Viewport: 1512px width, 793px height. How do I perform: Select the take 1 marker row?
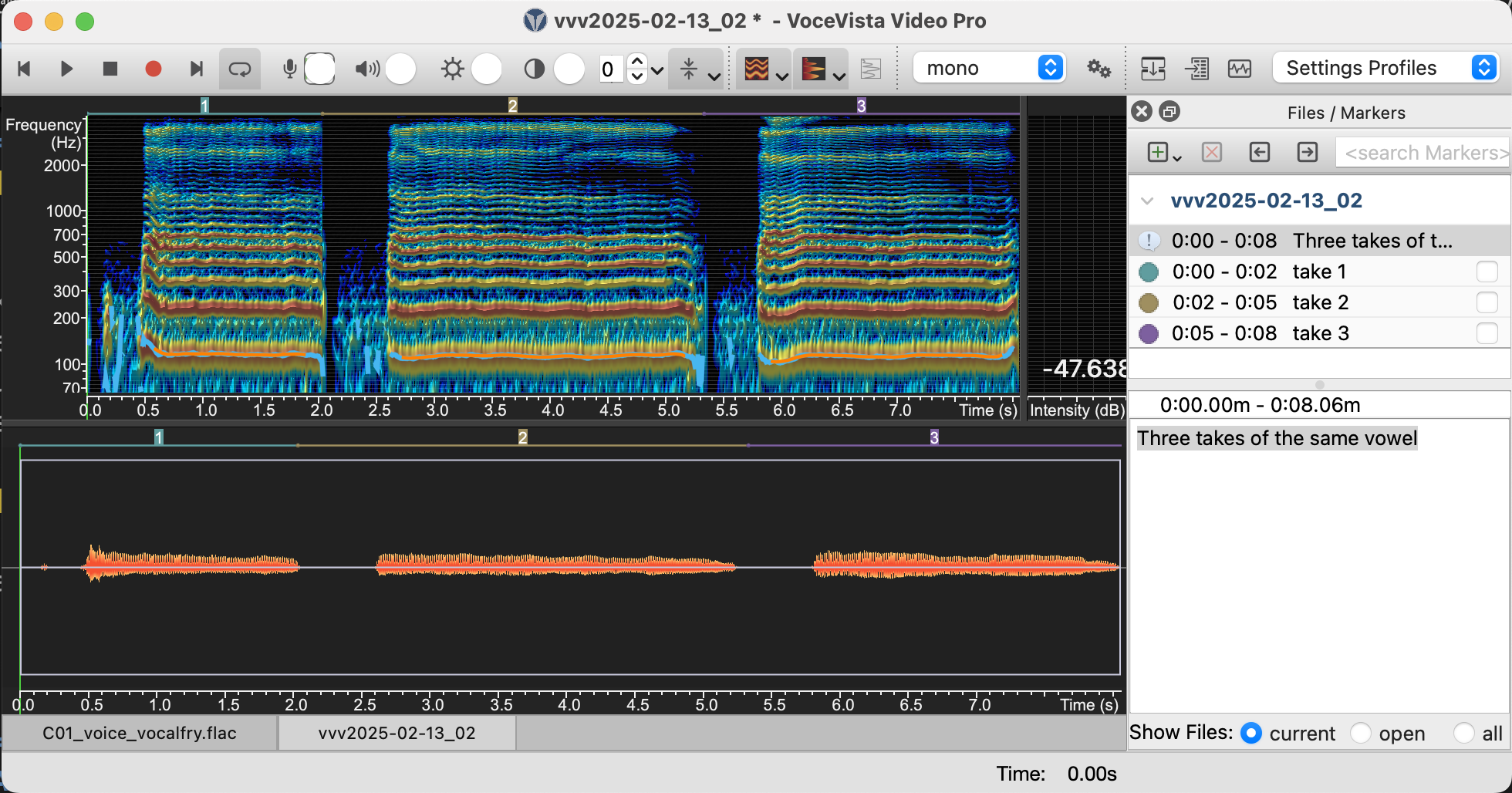[1319, 272]
